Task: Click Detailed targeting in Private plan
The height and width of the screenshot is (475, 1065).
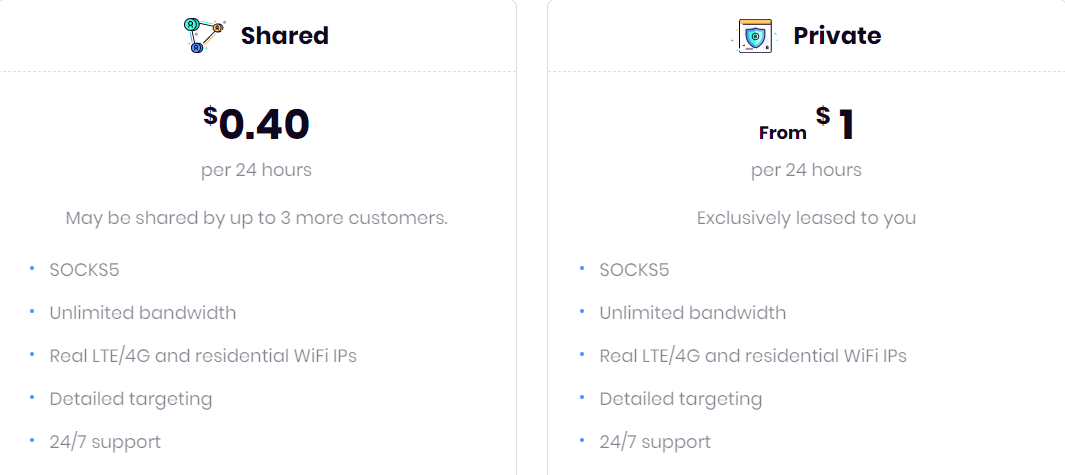Action: coord(681,399)
